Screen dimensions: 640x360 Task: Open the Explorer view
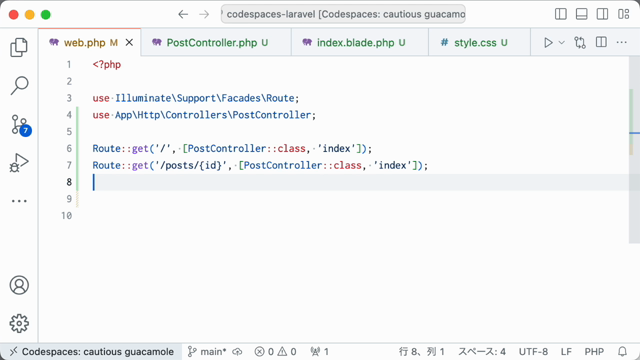tap(19, 47)
